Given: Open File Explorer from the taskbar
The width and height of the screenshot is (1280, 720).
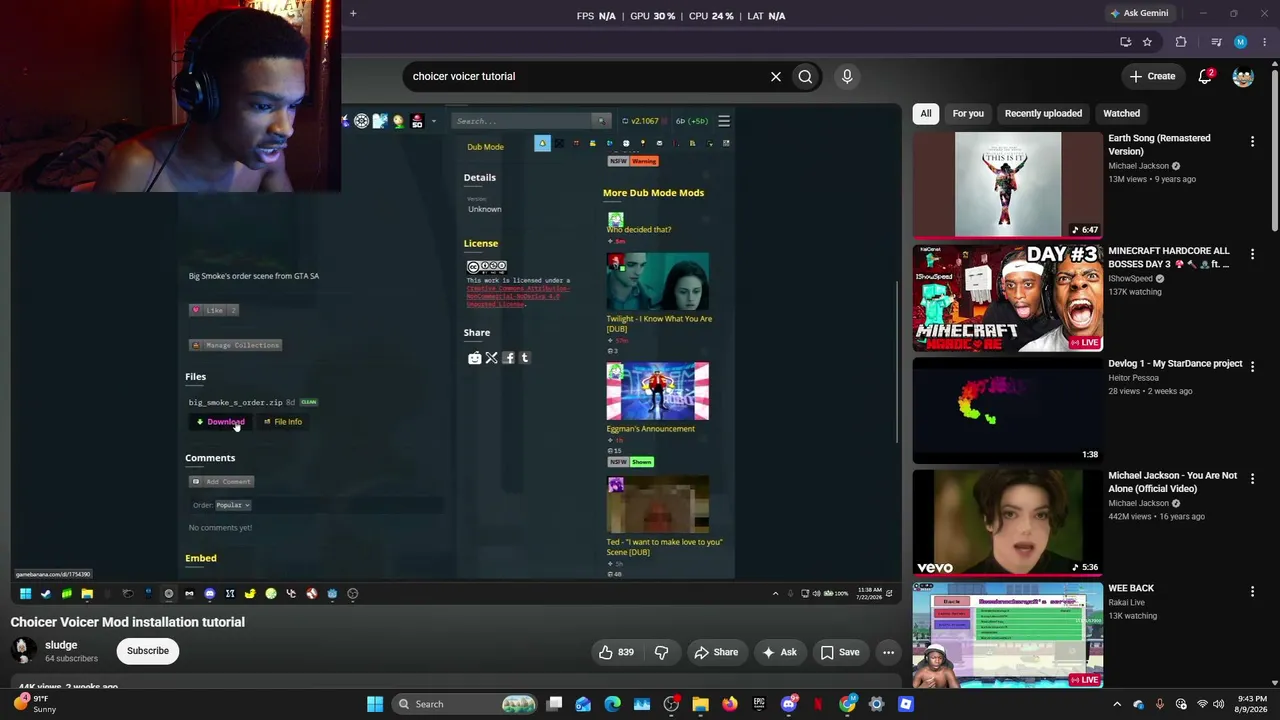Looking at the screenshot, I should (700, 704).
